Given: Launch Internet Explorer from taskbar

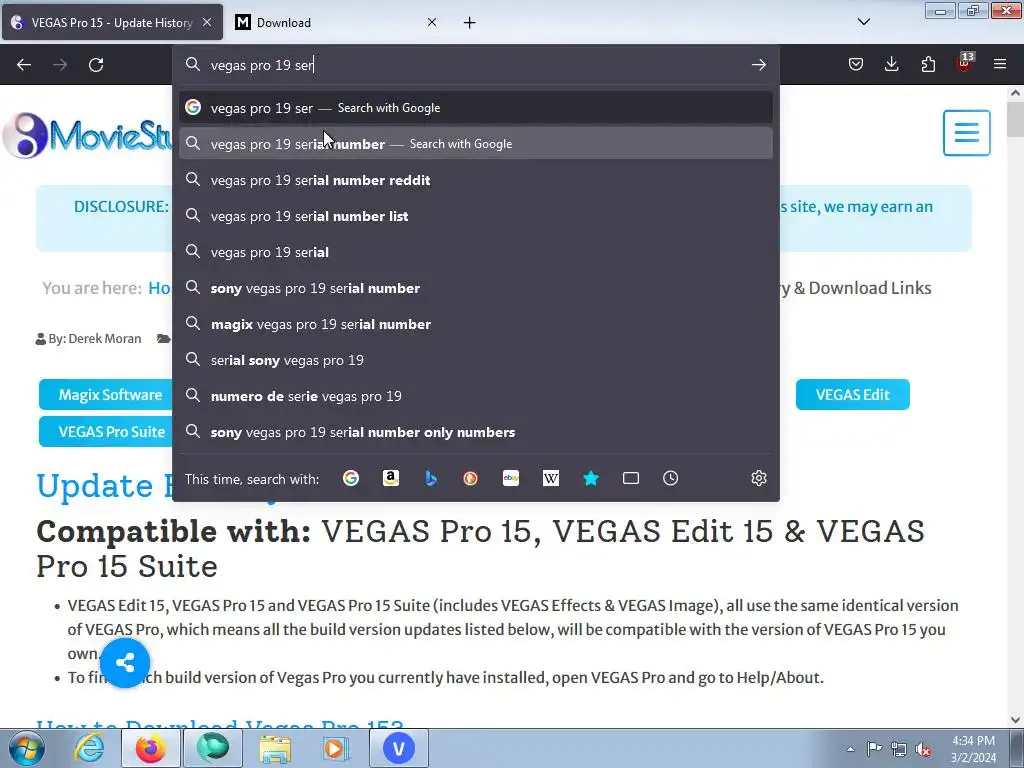Looking at the screenshot, I should (x=89, y=748).
